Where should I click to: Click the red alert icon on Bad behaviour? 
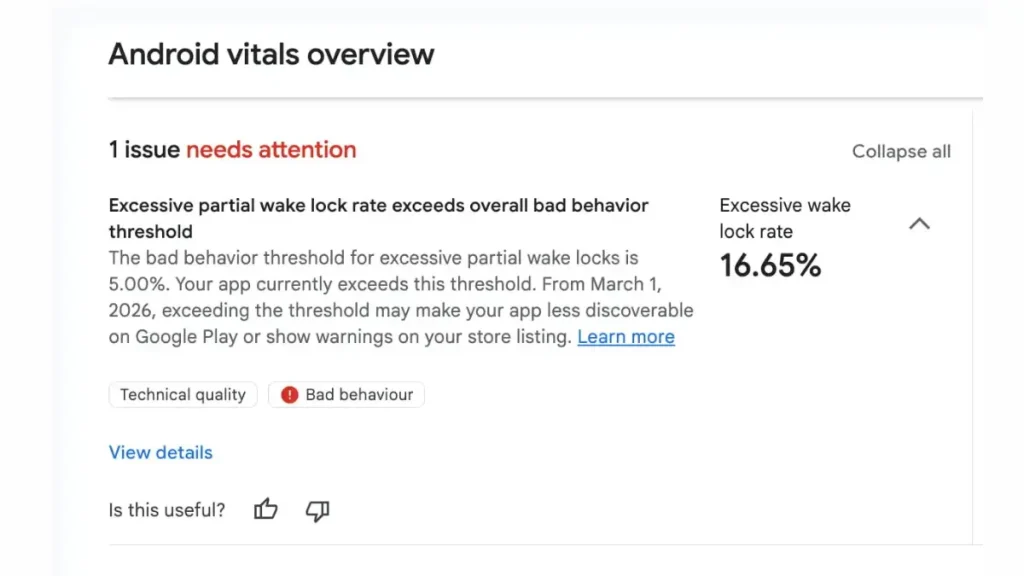(x=290, y=395)
